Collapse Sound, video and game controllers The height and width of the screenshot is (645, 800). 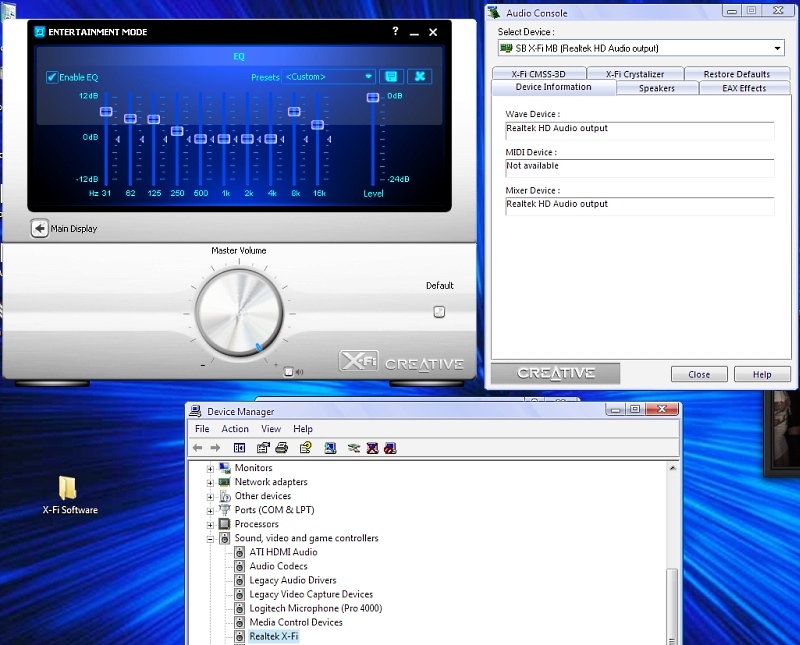pos(210,538)
